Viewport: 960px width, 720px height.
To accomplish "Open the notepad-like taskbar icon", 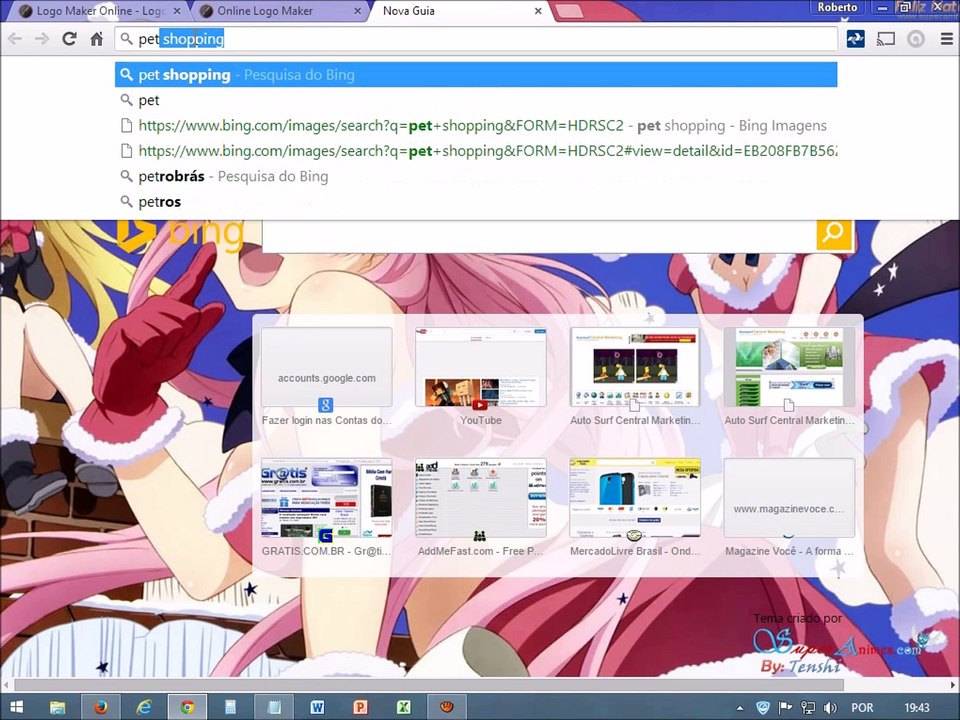I will pos(274,708).
